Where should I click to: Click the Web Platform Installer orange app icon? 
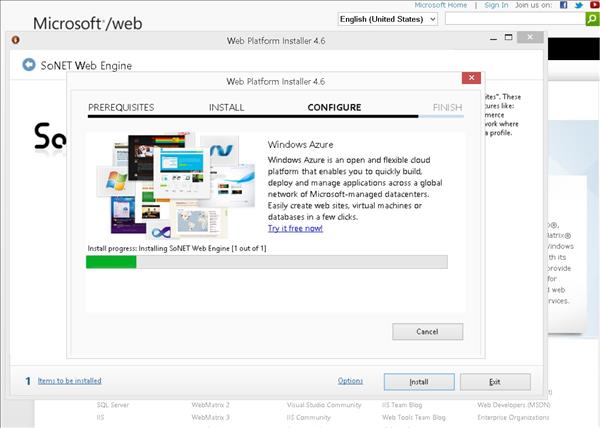(x=16, y=40)
